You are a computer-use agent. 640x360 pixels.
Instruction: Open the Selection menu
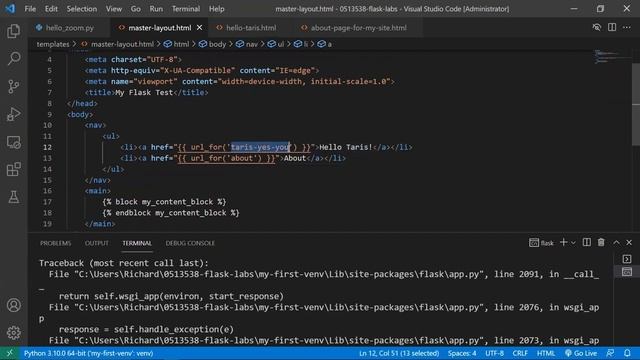pos(82,9)
